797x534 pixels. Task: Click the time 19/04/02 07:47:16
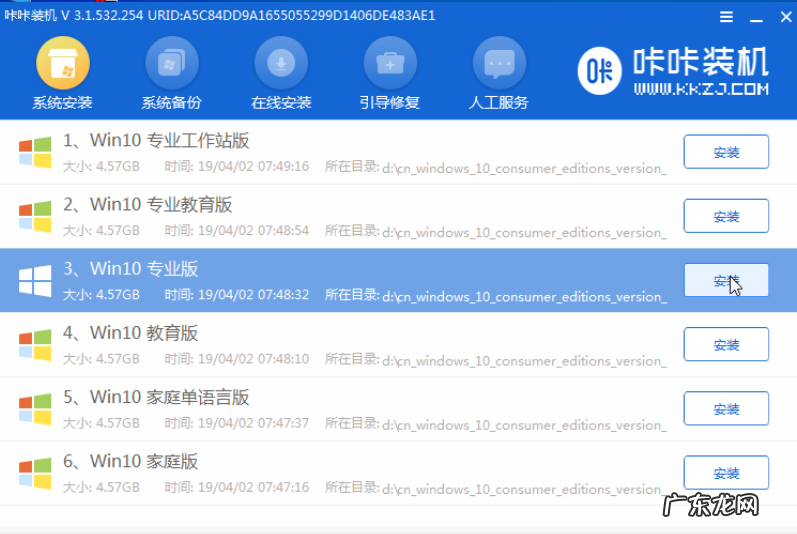pyautogui.click(x=253, y=487)
